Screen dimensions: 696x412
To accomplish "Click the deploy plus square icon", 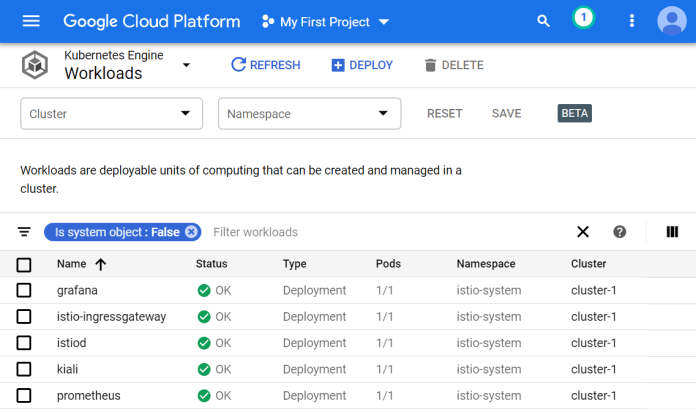I will (x=338, y=65).
